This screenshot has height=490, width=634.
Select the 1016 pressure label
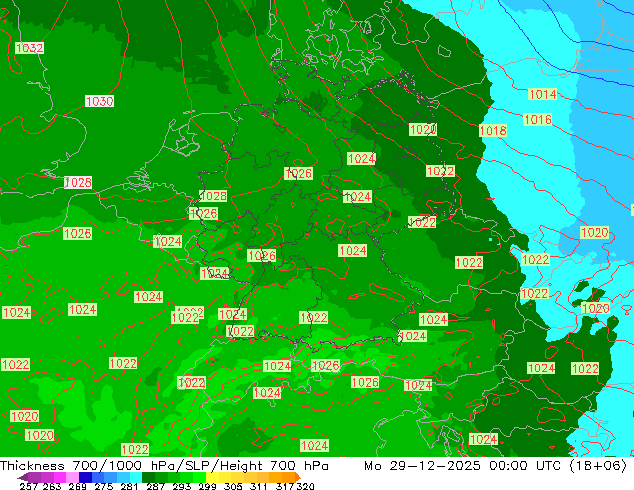[537, 120]
